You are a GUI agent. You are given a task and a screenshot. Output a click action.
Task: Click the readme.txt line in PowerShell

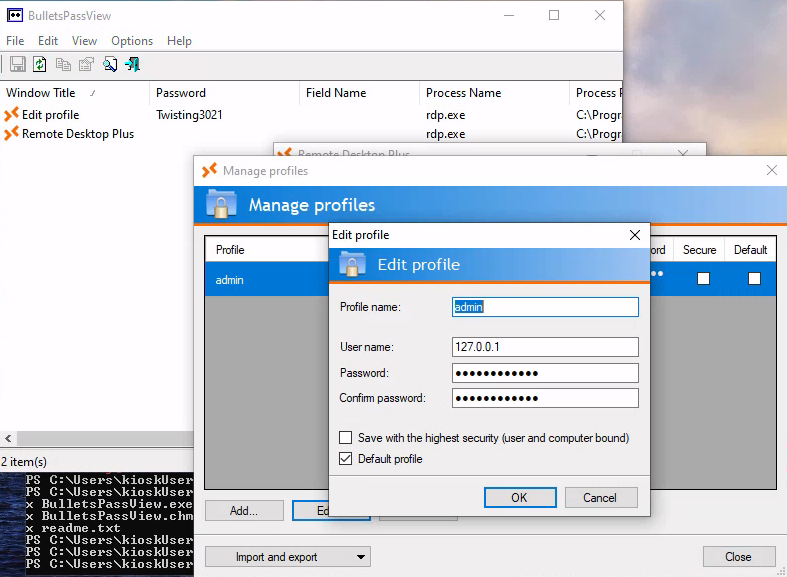pos(73,528)
